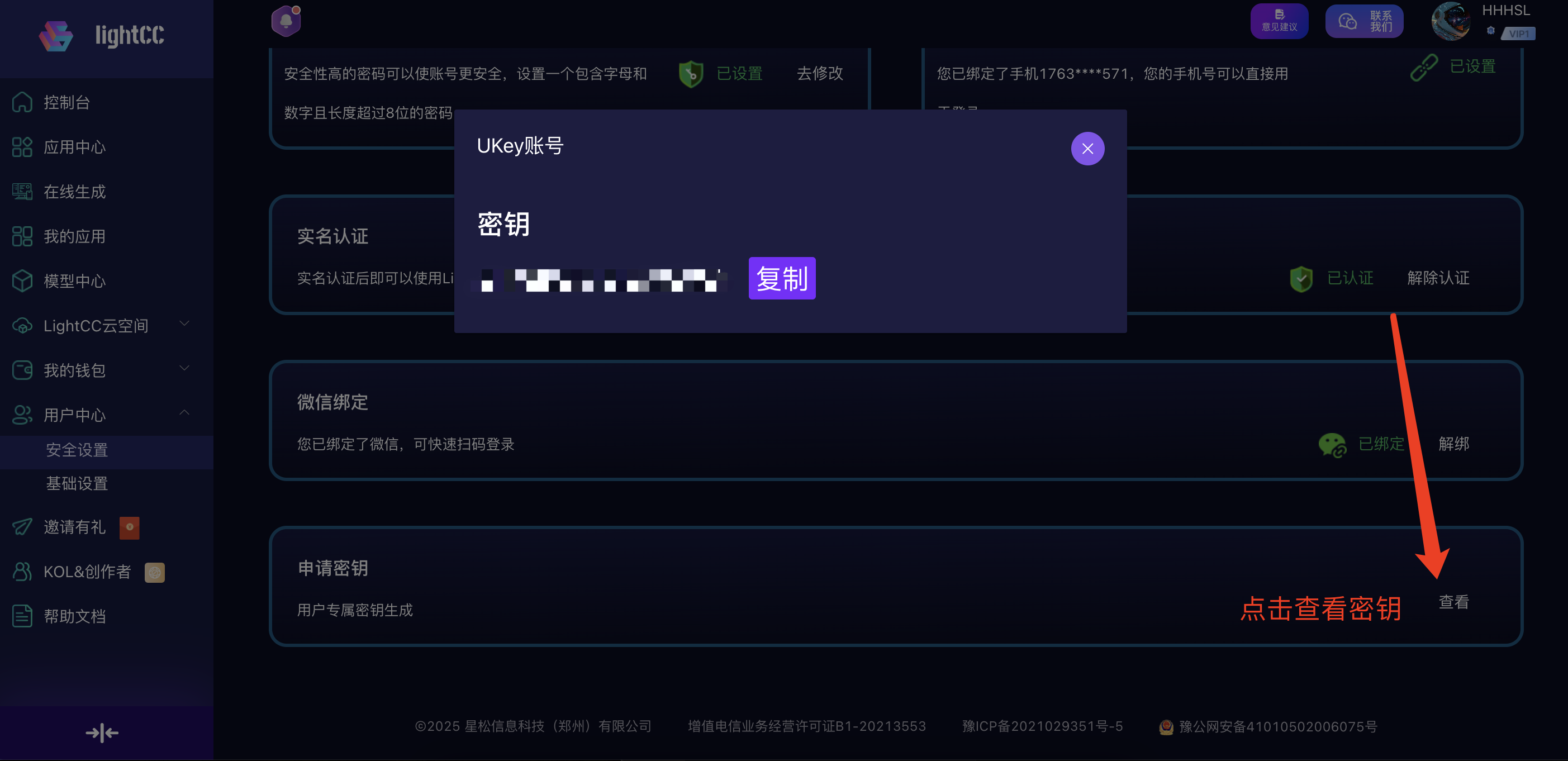Click the lightCC logo
This screenshot has height=761, width=1568.
(x=102, y=35)
